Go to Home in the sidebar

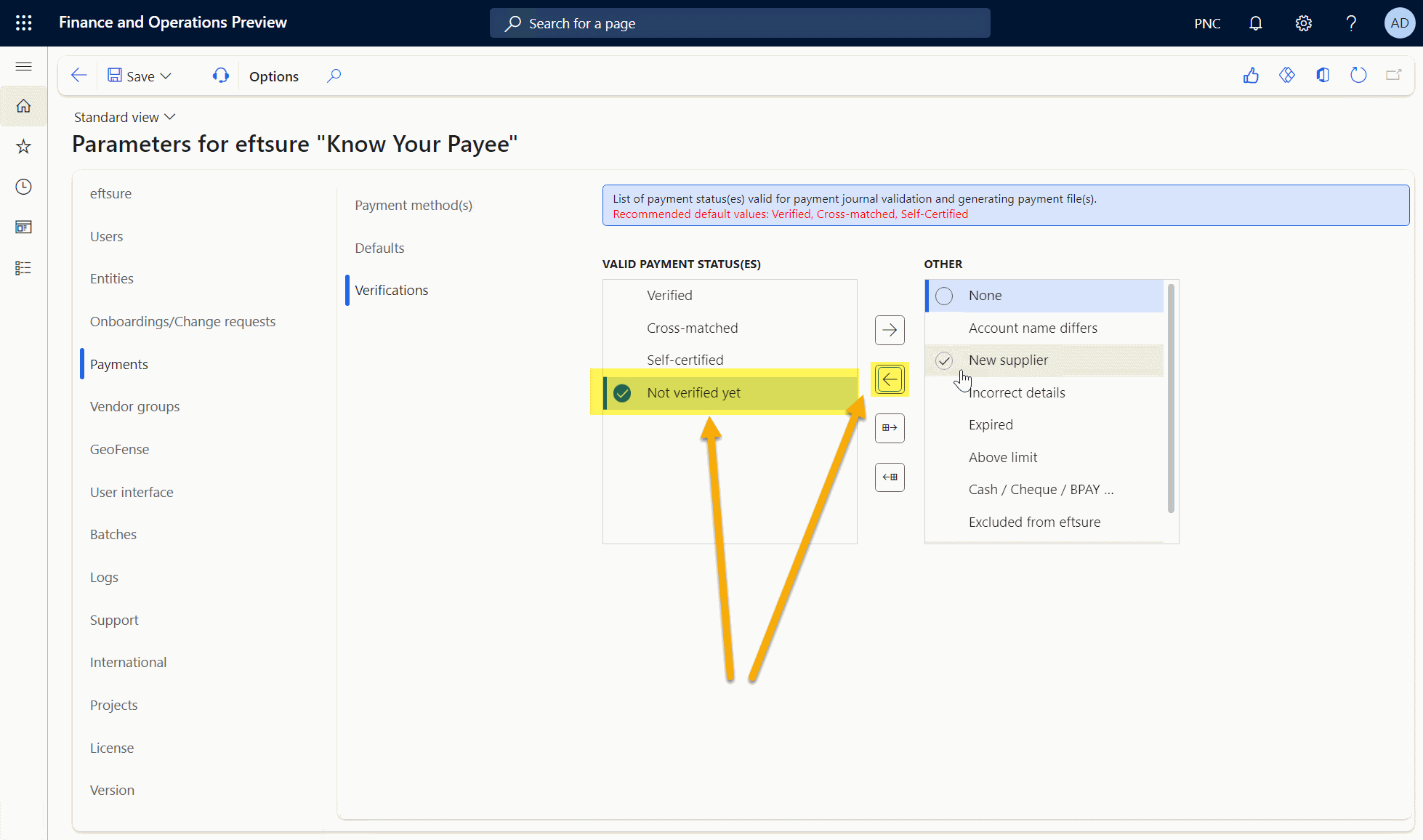[x=23, y=106]
